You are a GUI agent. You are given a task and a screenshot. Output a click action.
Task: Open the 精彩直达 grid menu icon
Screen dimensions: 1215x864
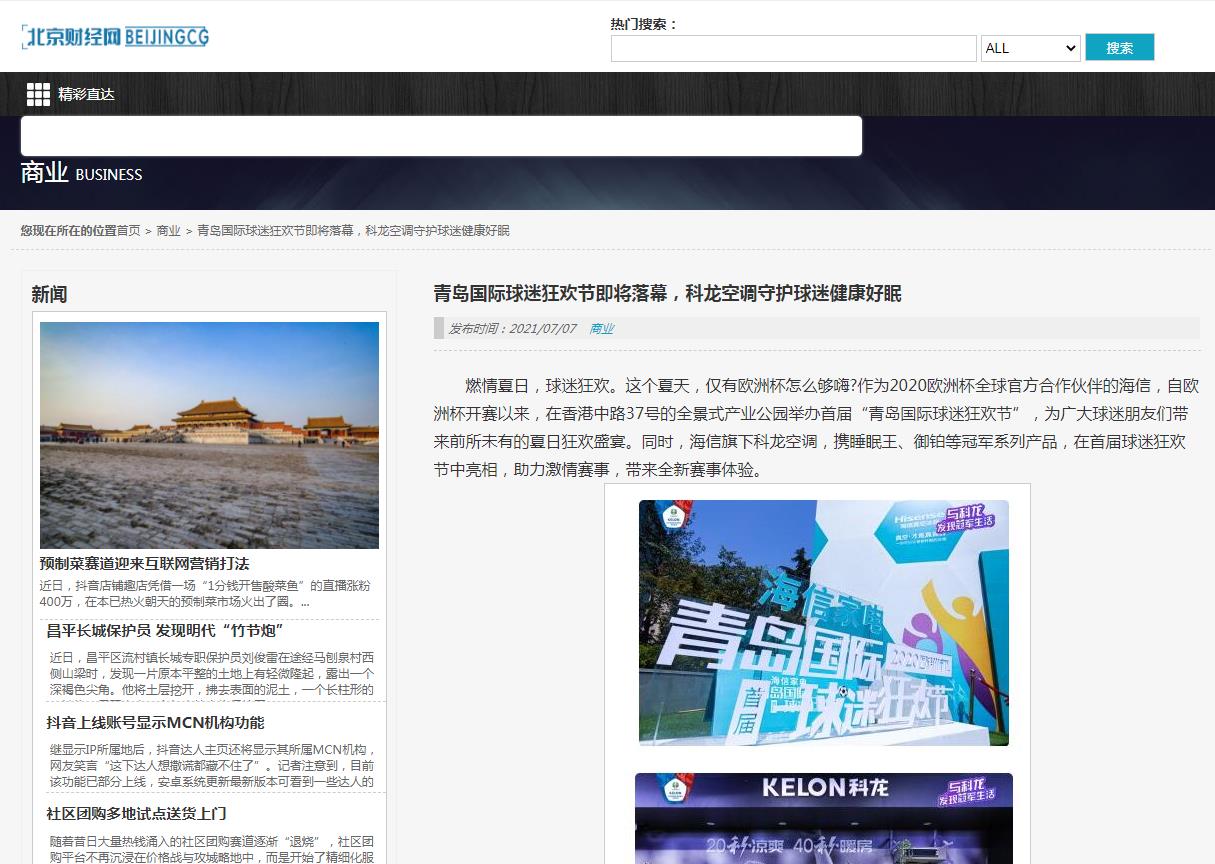[38, 95]
